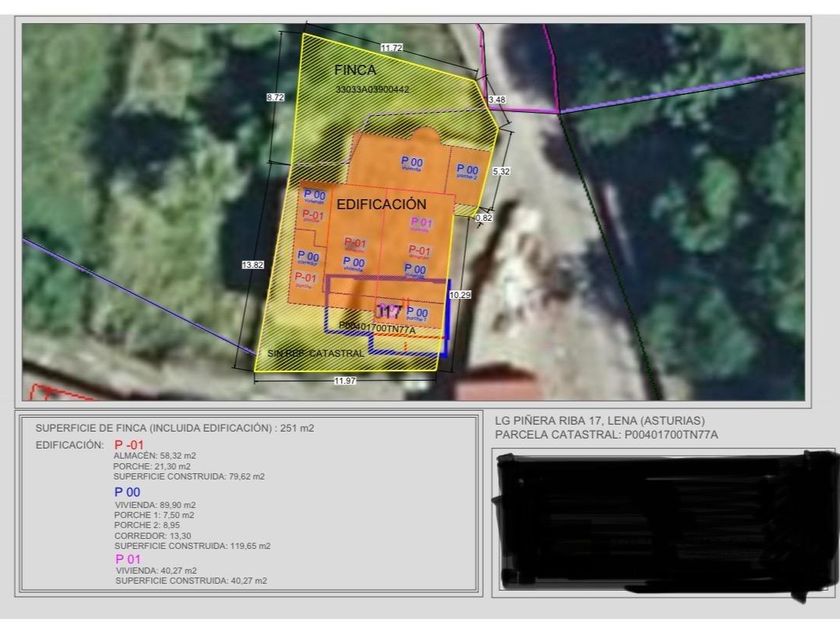Click P00401700TN77A label on the map
This screenshot has width=840, height=630.
pos(377,329)
